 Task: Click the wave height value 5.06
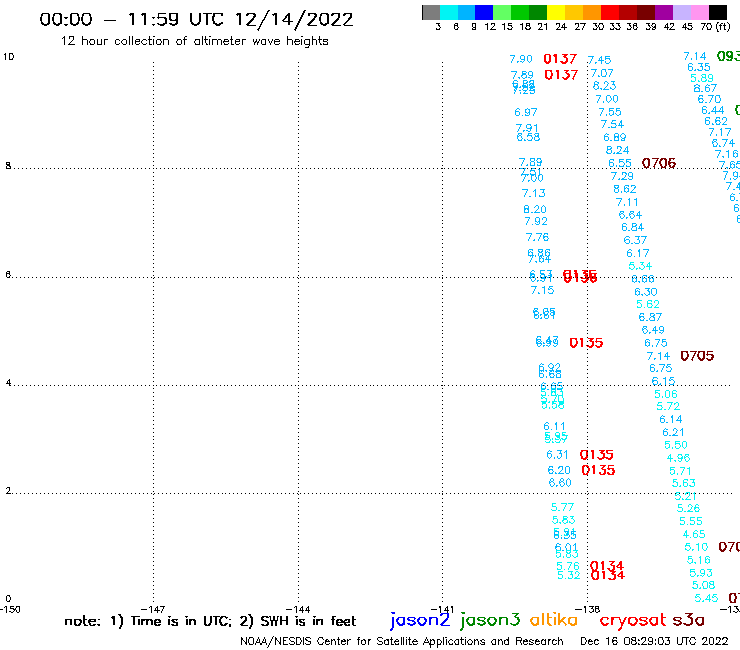tap(666, 394)
